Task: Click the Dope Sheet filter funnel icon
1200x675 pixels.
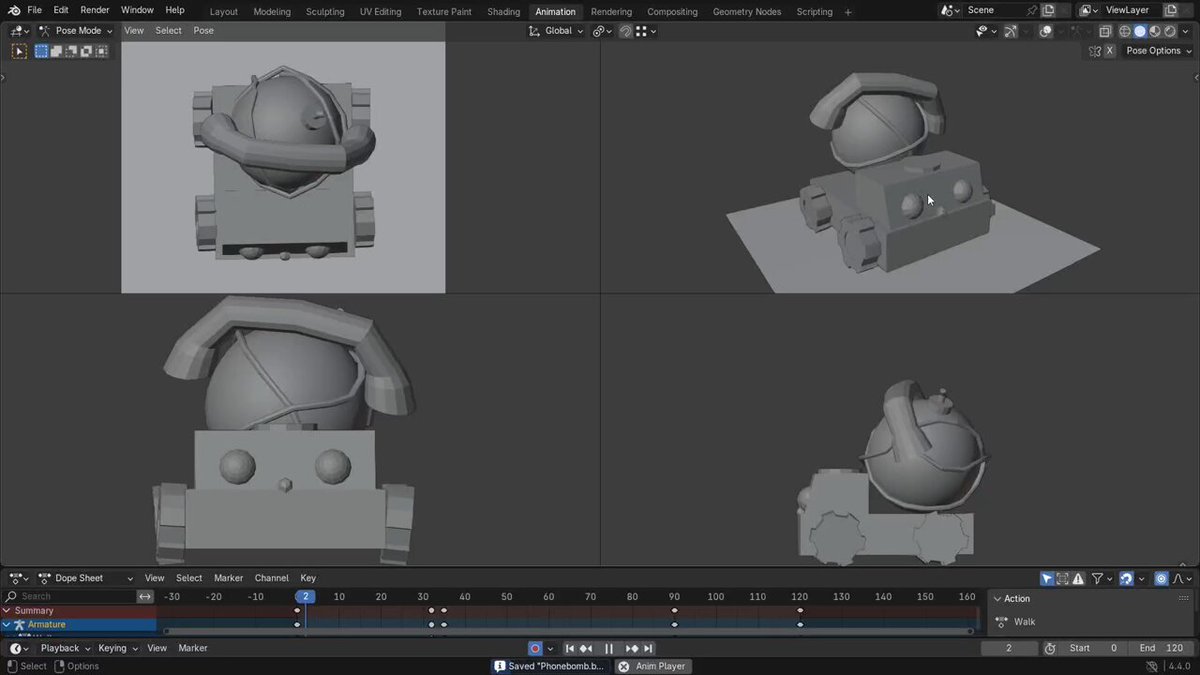Action: tap(1097, 578)
